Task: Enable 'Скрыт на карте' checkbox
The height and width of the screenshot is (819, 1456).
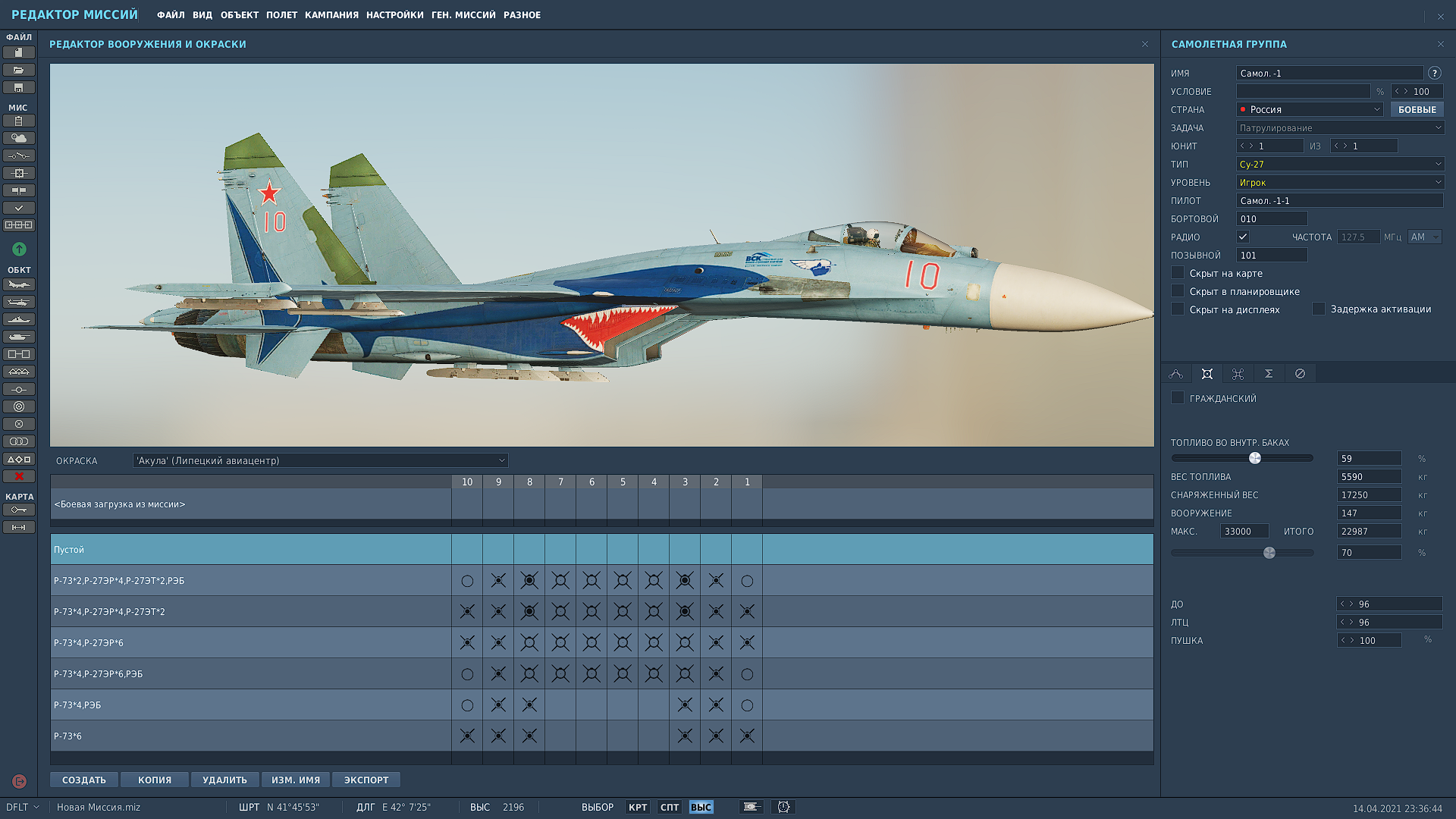Action: tap(1178, 273)
